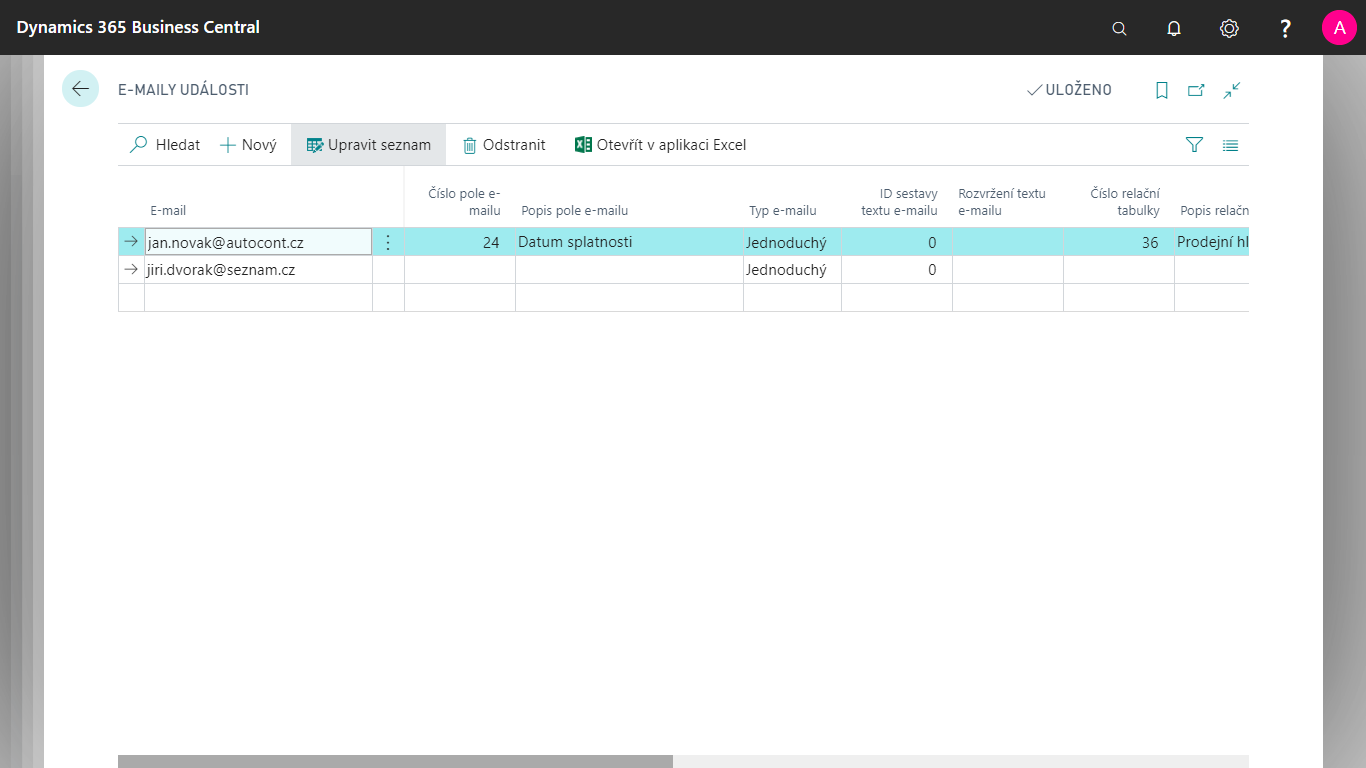Open the Settings gear menu
Viewport: 1366px width, 768px height.
coord(1229,28)
